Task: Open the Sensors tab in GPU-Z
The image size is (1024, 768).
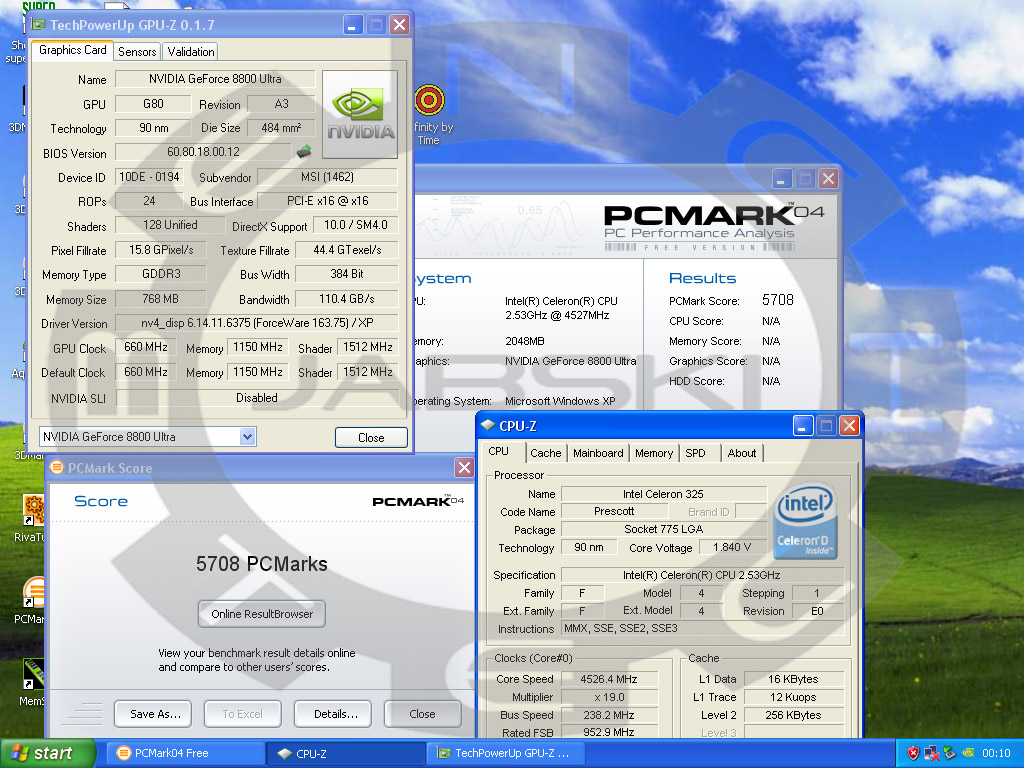Action: (x=137, y=52)
